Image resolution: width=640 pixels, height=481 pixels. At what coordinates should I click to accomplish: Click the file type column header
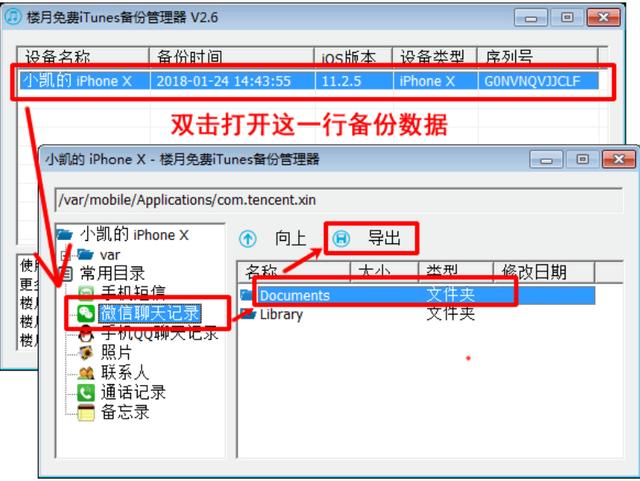coord(456,272)
